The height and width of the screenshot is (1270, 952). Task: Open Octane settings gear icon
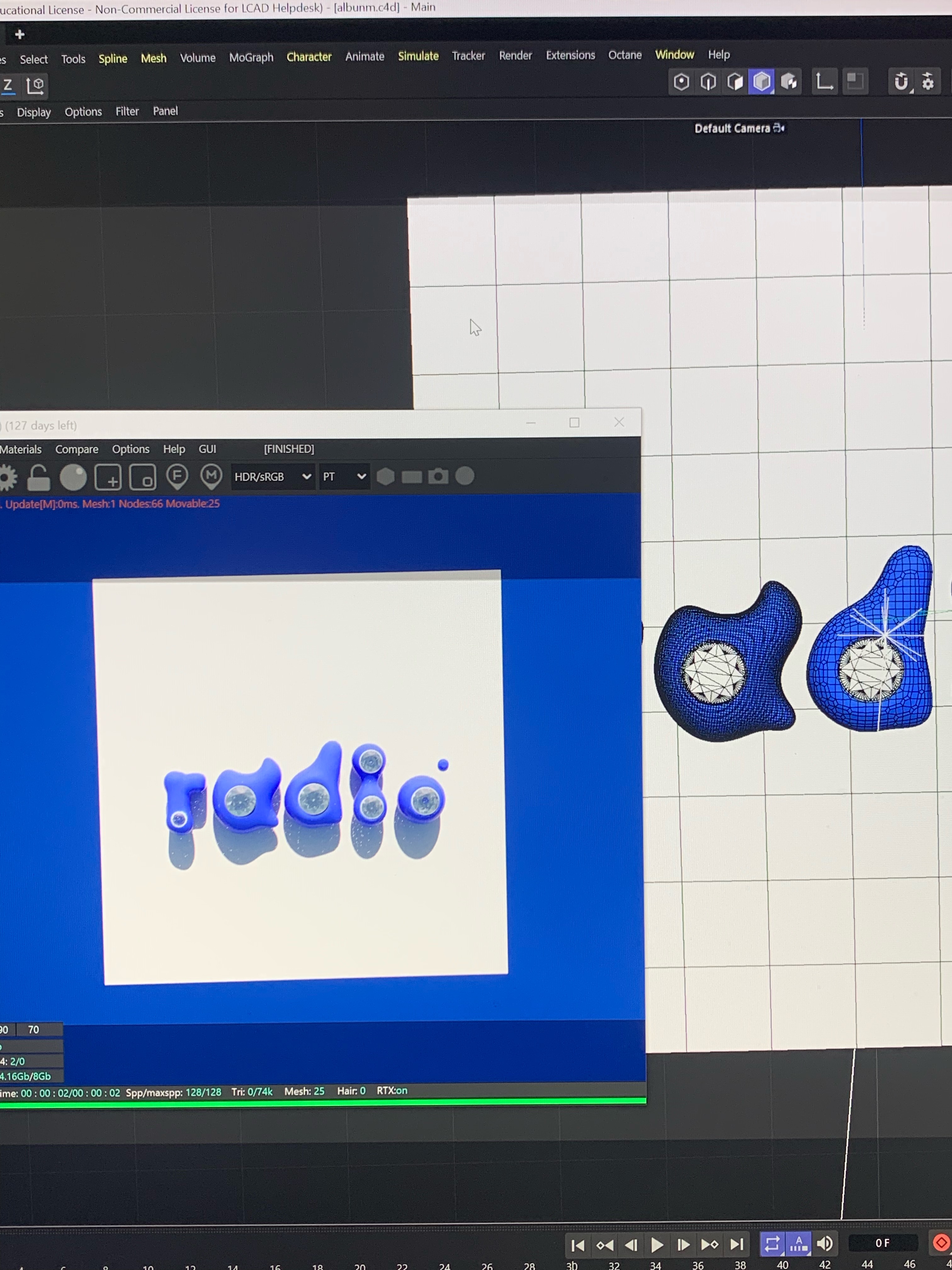(x=7, y=478)
